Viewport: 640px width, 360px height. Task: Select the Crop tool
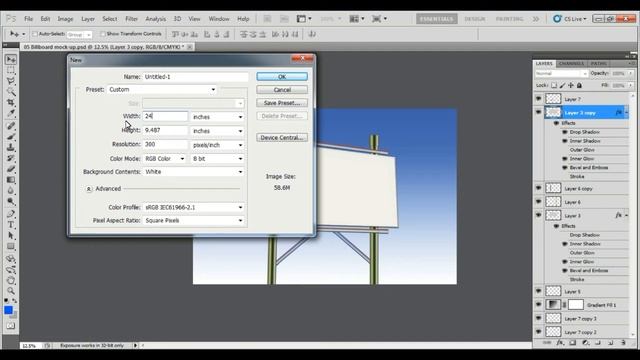point(11,102)
